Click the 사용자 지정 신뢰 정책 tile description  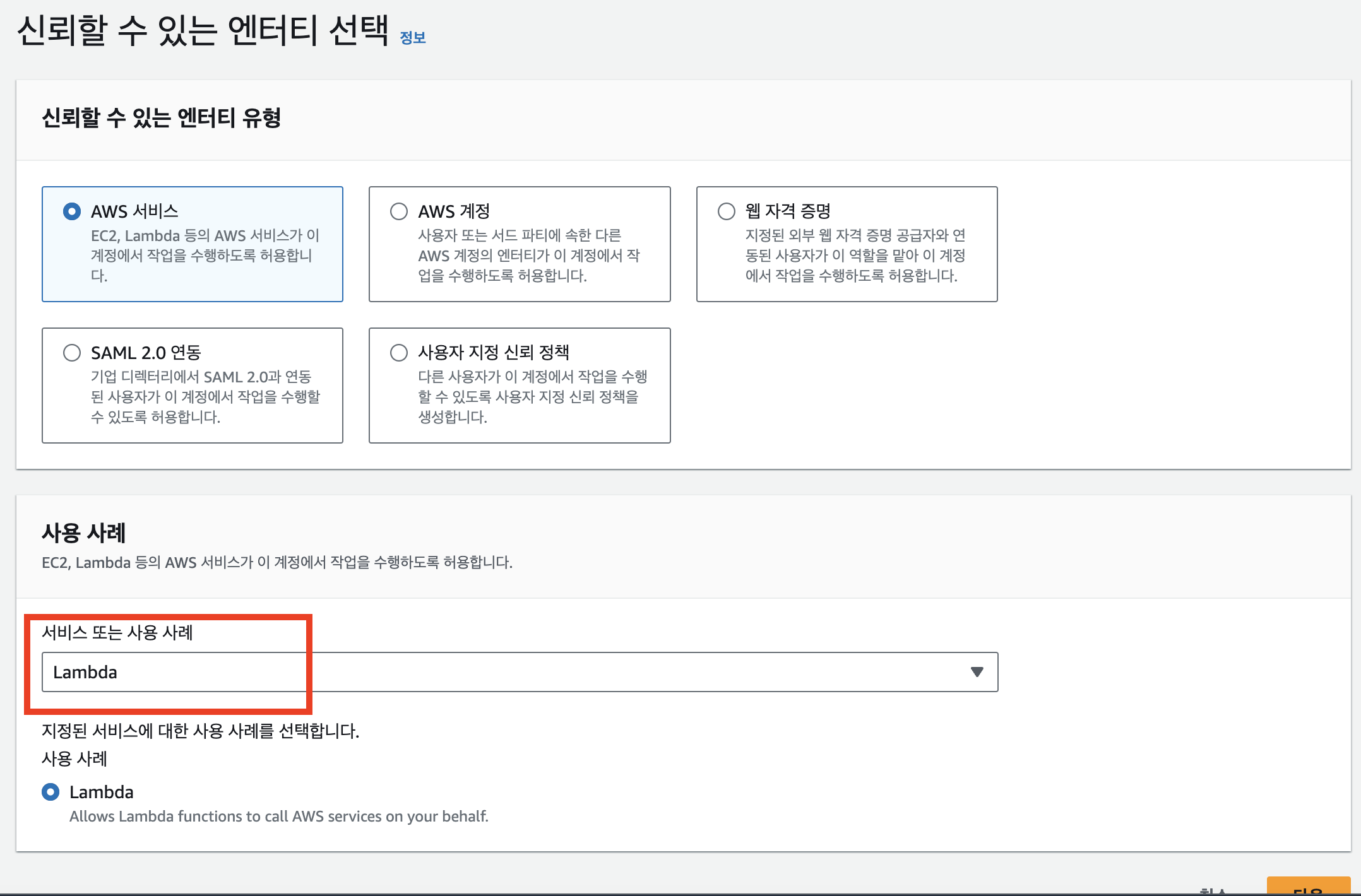coord(532,397)
